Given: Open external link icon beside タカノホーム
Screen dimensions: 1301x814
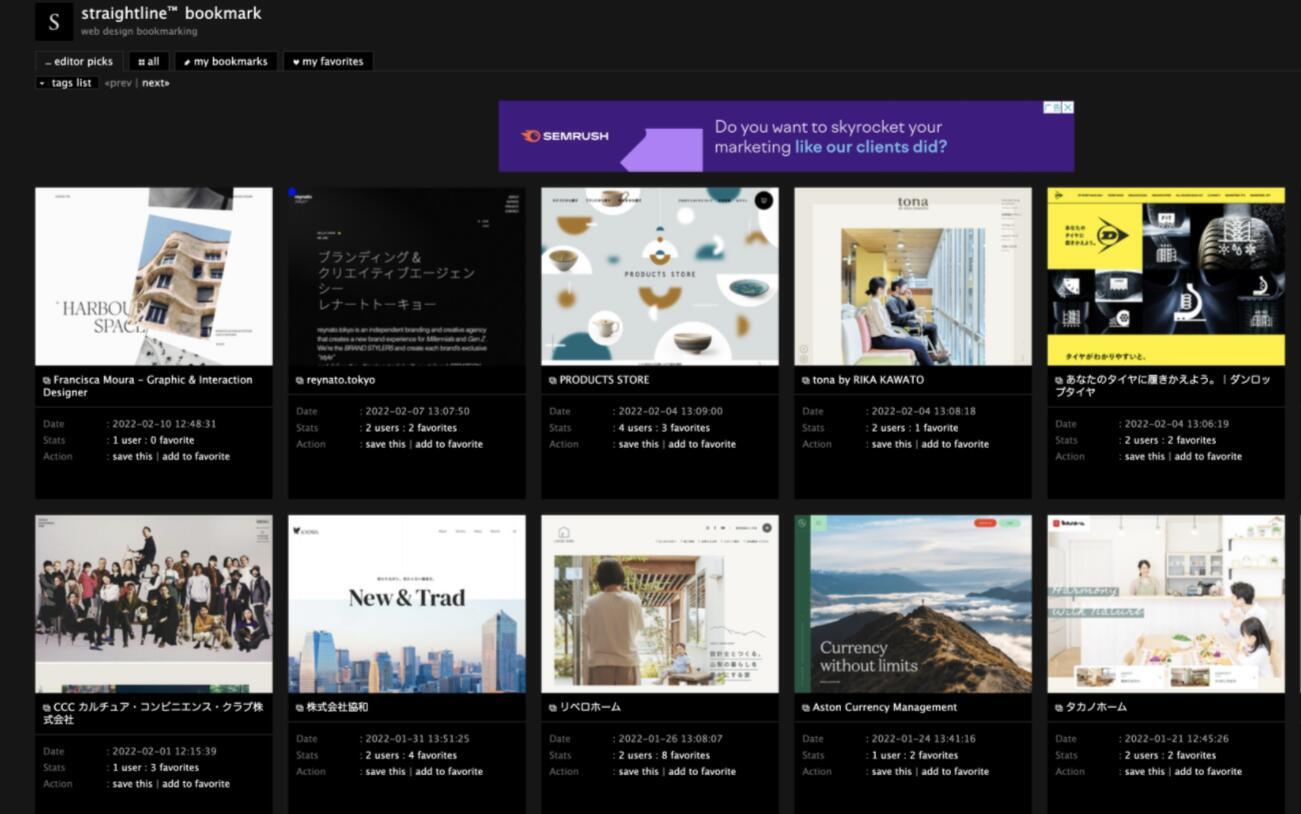Looking at the screenshot, I should pos(1058,708).
